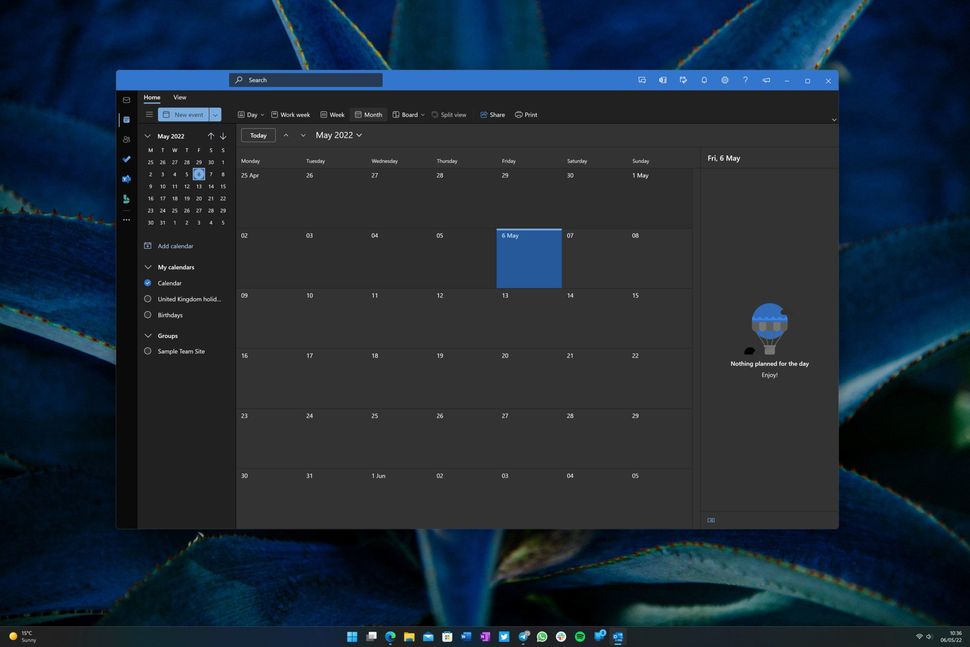Collapse the My calendars section
This screenshot has height=647, width=970.
(x=147, y=266)
